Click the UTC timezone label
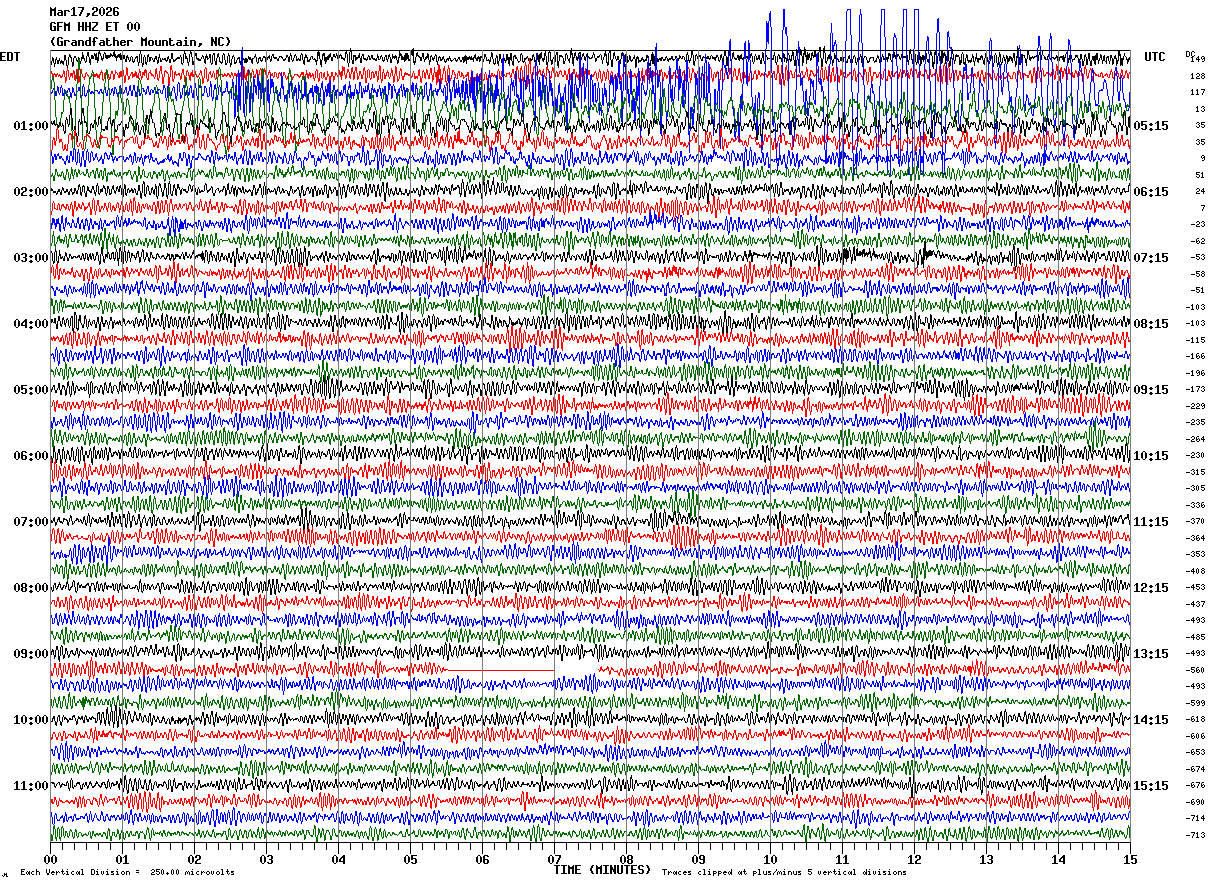 coord(1155,57)
